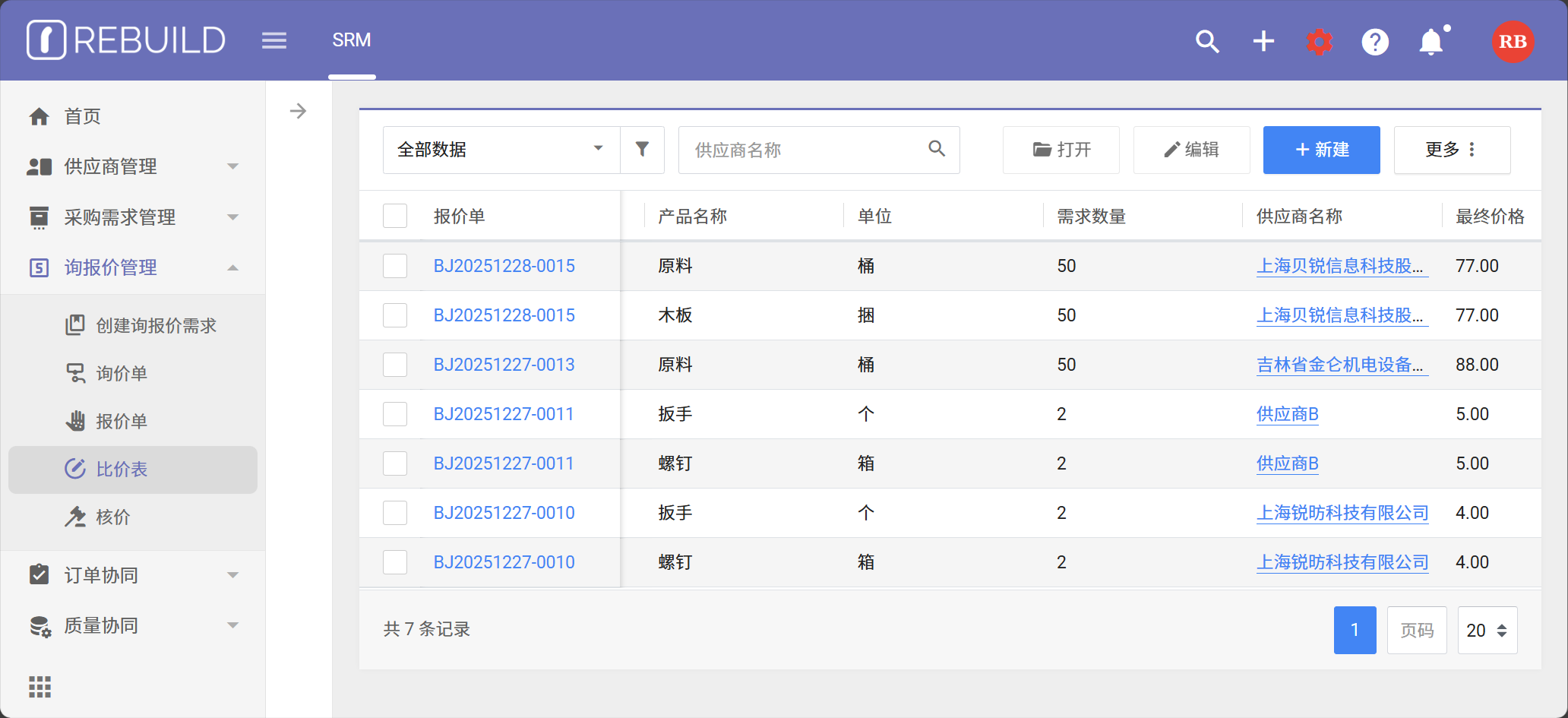Click the plus quick-create icon in header
1568x718 pixels.
click(1263, 41)
